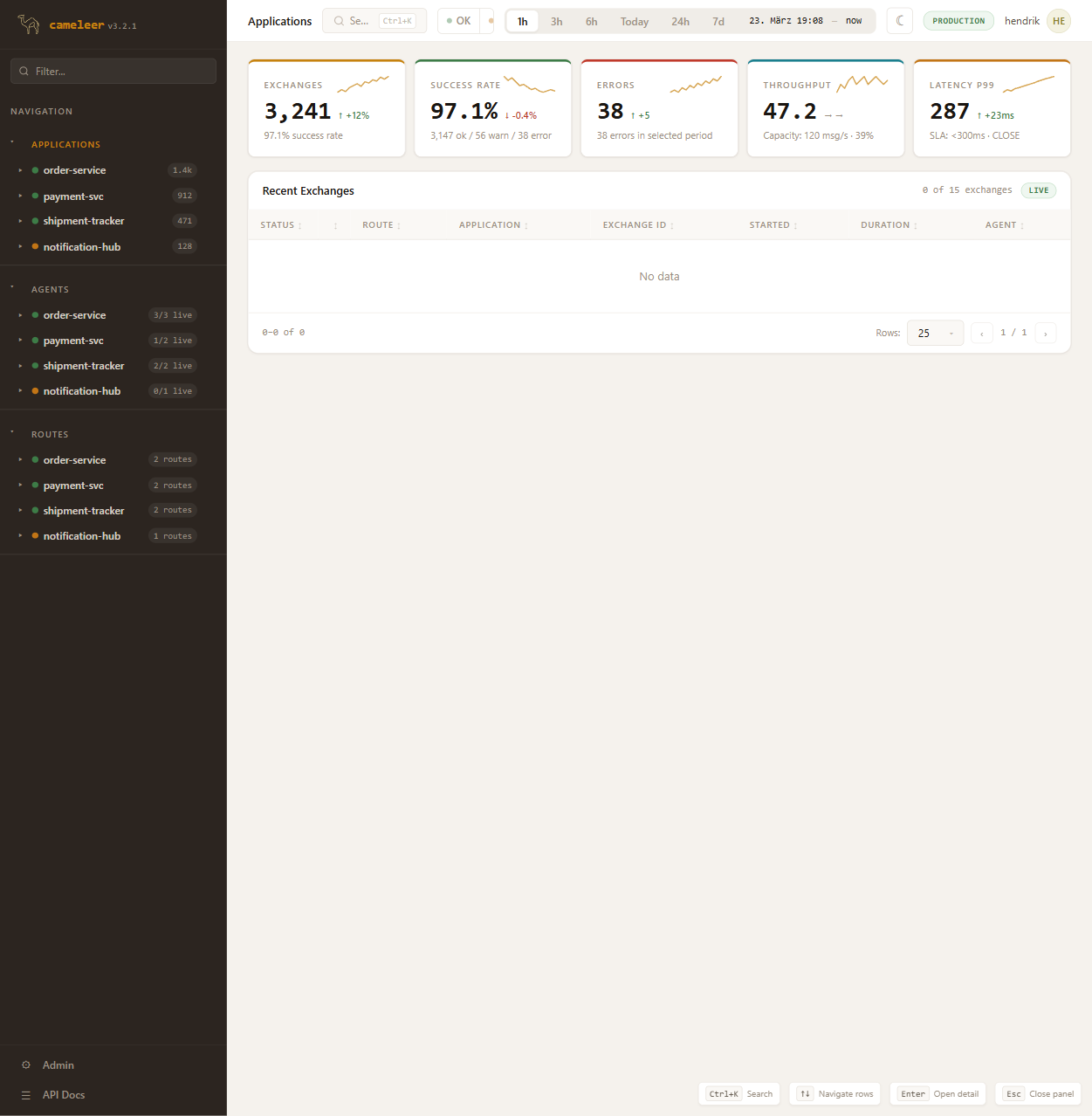Open the Admin gear icon
Image resolution: width=1092 pixels, height=1116 pixels.
pos(26,1065)
